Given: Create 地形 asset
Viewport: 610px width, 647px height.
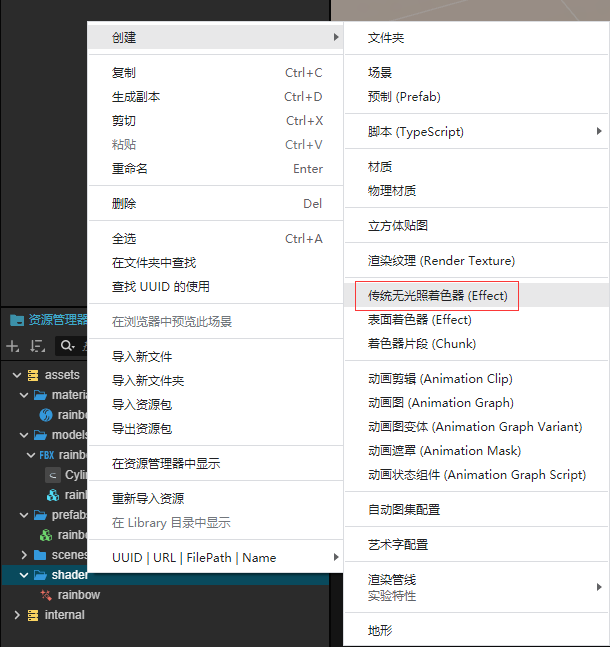Looking at the screenshot, I should [x=477, y=630].
